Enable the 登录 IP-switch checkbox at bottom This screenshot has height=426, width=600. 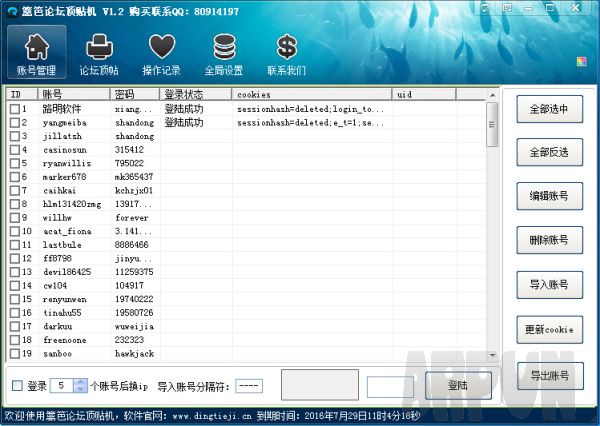(x=15, y=385)
